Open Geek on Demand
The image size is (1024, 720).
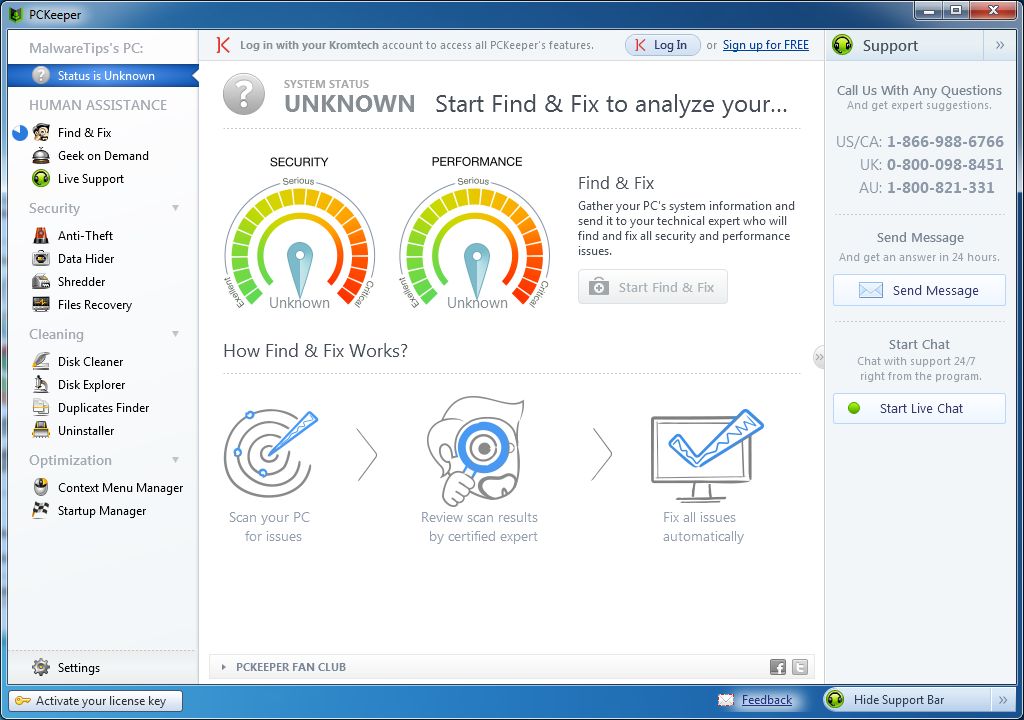click(103, 155)
